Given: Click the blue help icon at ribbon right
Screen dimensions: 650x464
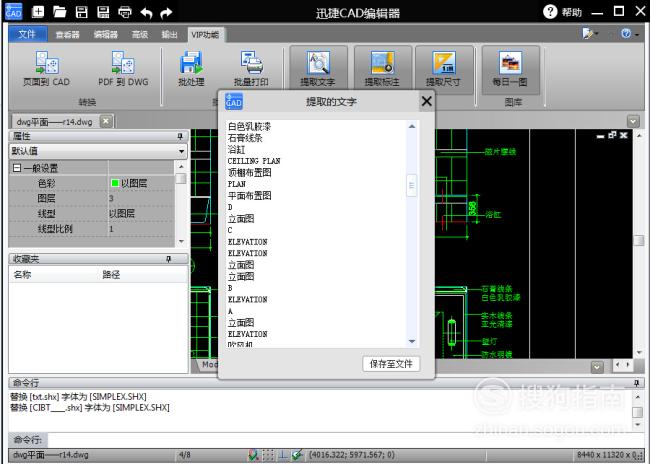Looking at the screenshot, I should [626, 33].
